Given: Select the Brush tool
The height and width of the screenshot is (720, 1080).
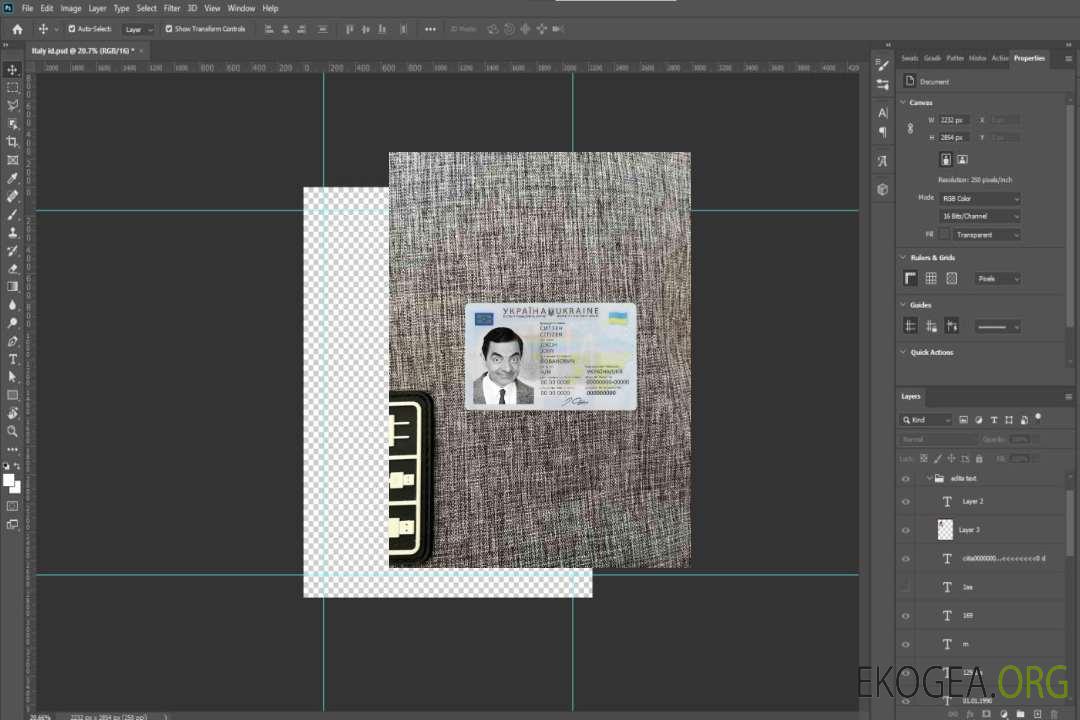Looking at the screenshot, I should (13, 214).
